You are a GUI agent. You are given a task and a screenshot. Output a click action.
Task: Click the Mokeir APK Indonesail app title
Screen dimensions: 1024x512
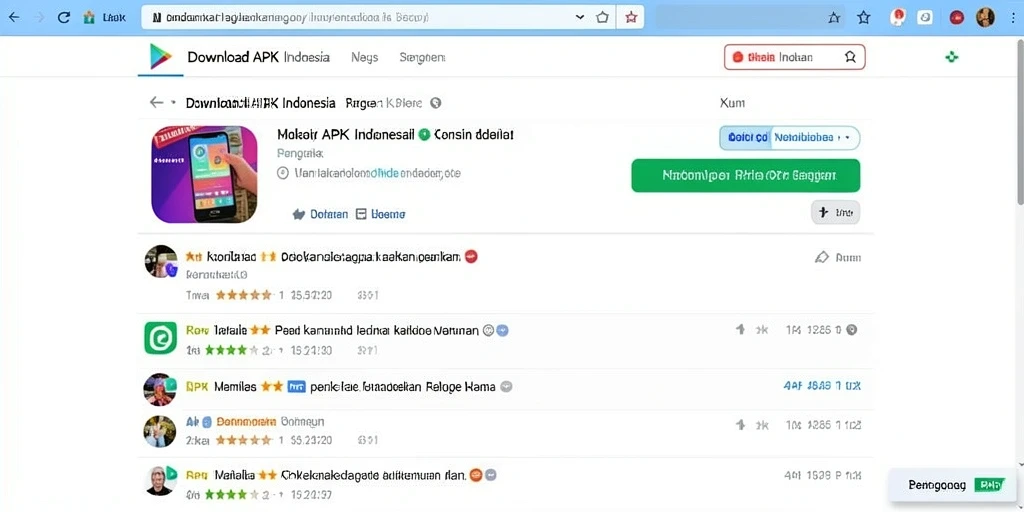[x=346, y=135]
